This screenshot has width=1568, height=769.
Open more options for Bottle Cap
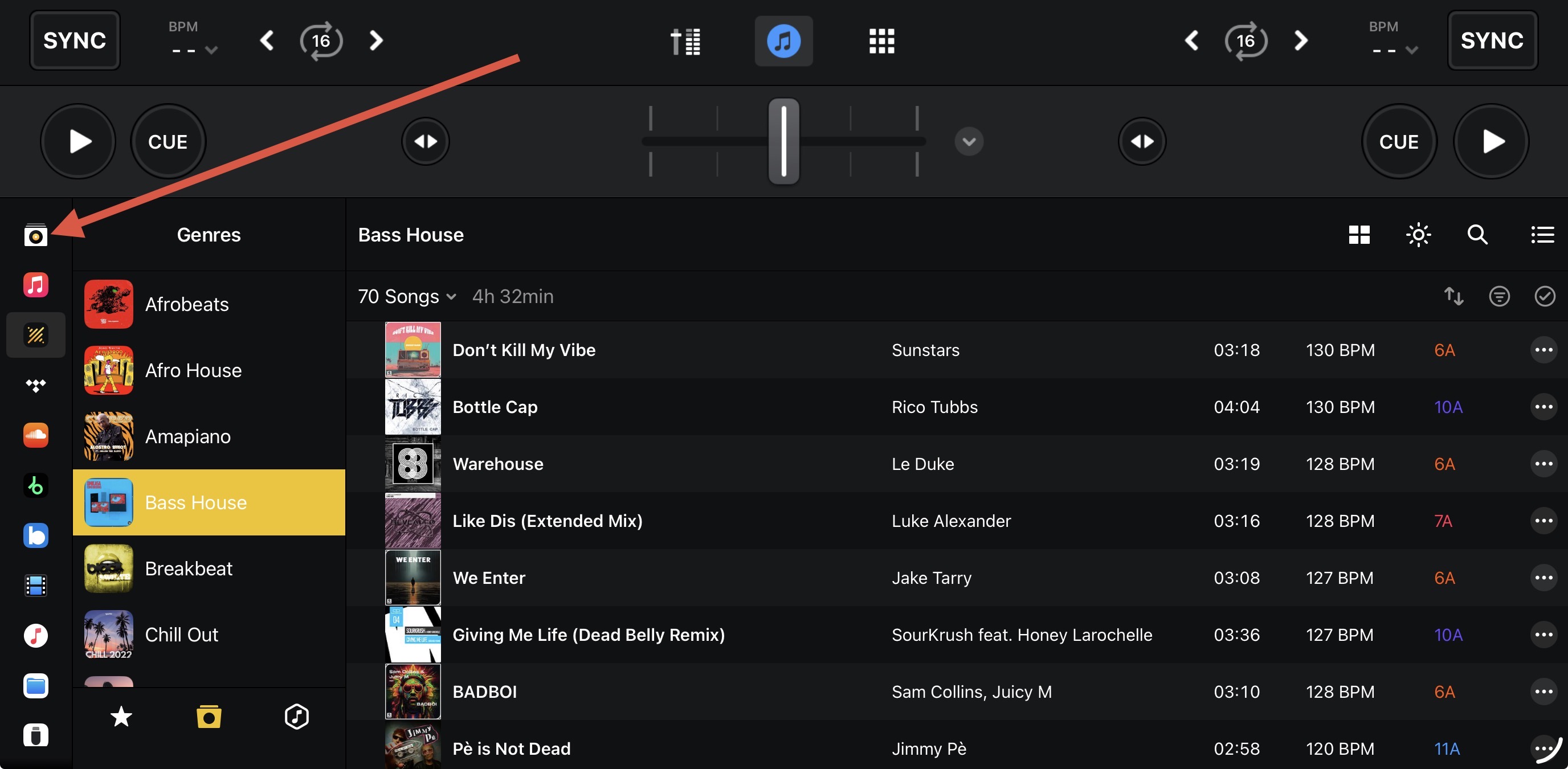[1543, 406]
